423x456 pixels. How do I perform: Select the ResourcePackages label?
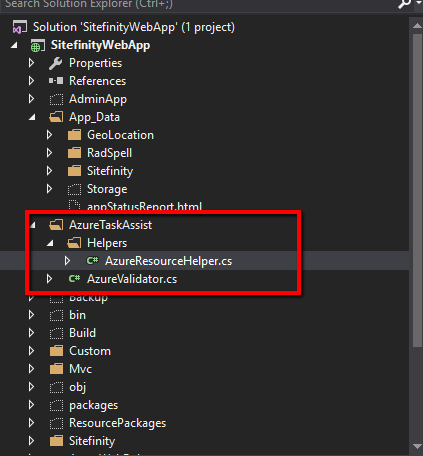click(117, 423)
